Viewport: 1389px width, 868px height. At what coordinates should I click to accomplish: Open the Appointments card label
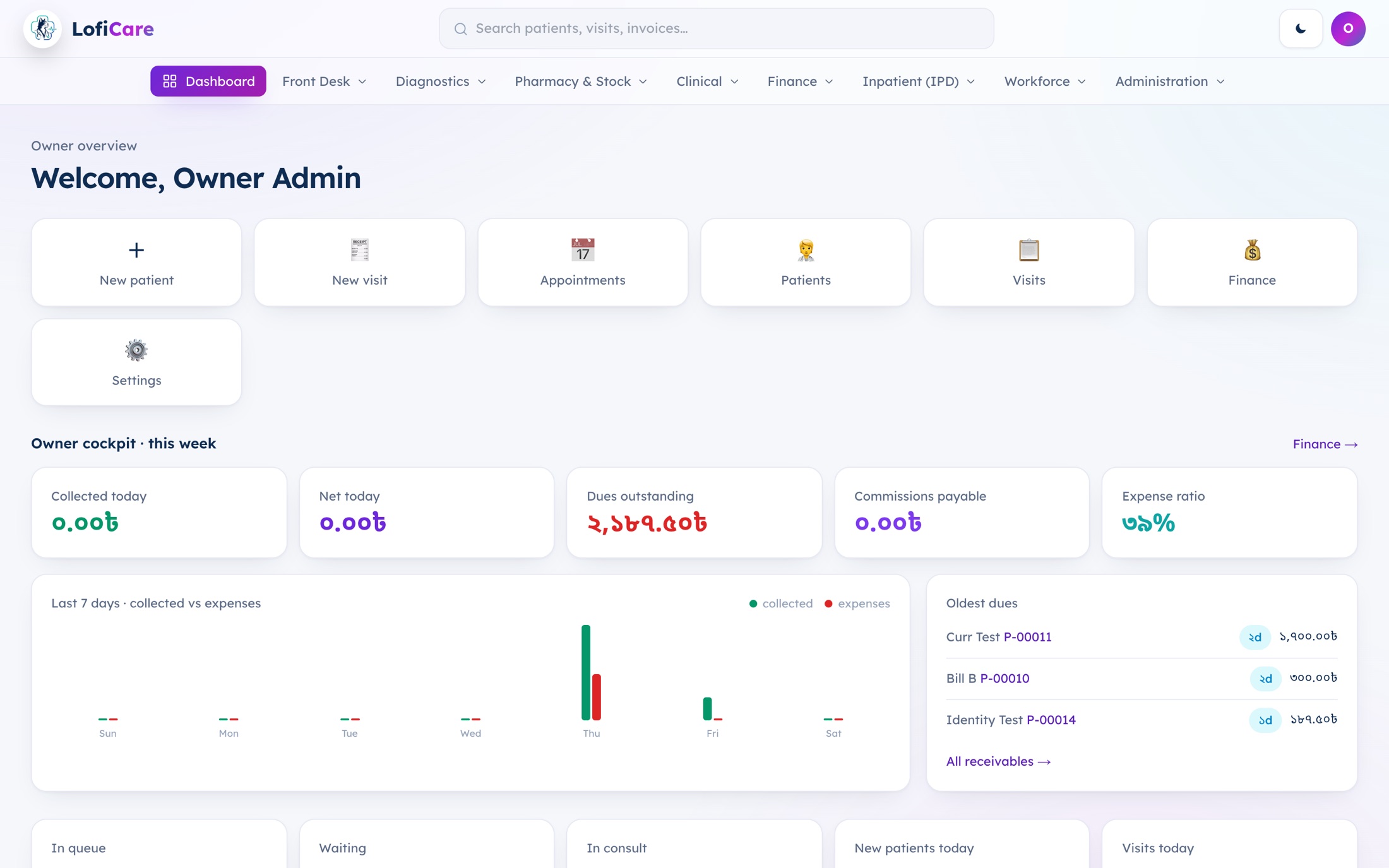[x=583, y=280]
